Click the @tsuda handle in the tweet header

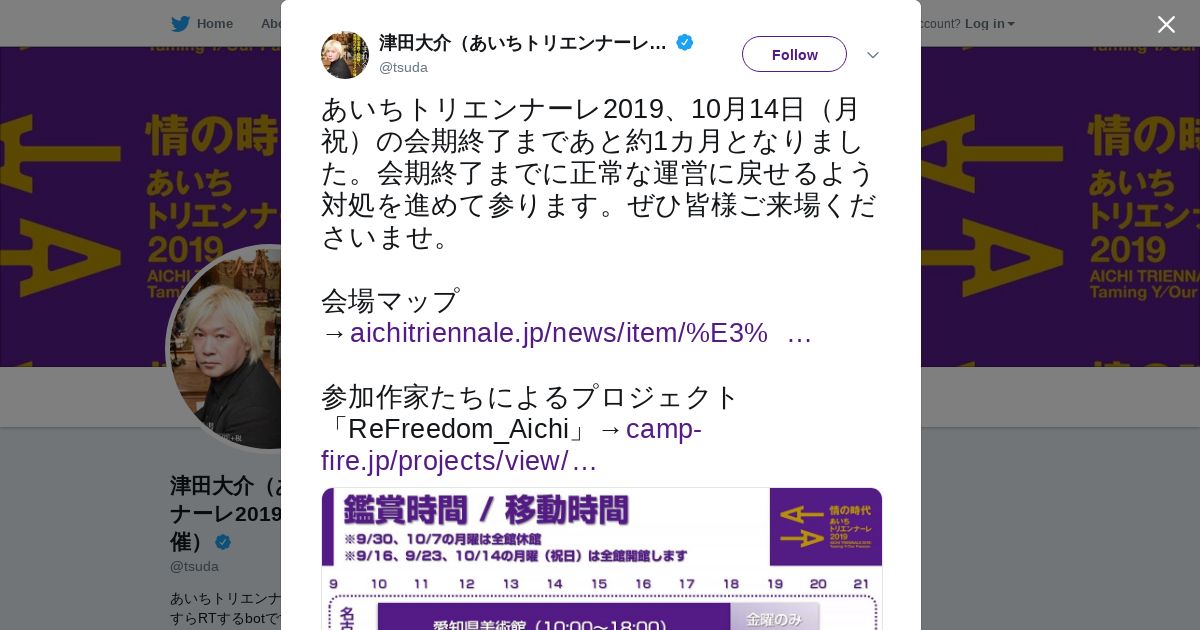(x=403, y=67)
